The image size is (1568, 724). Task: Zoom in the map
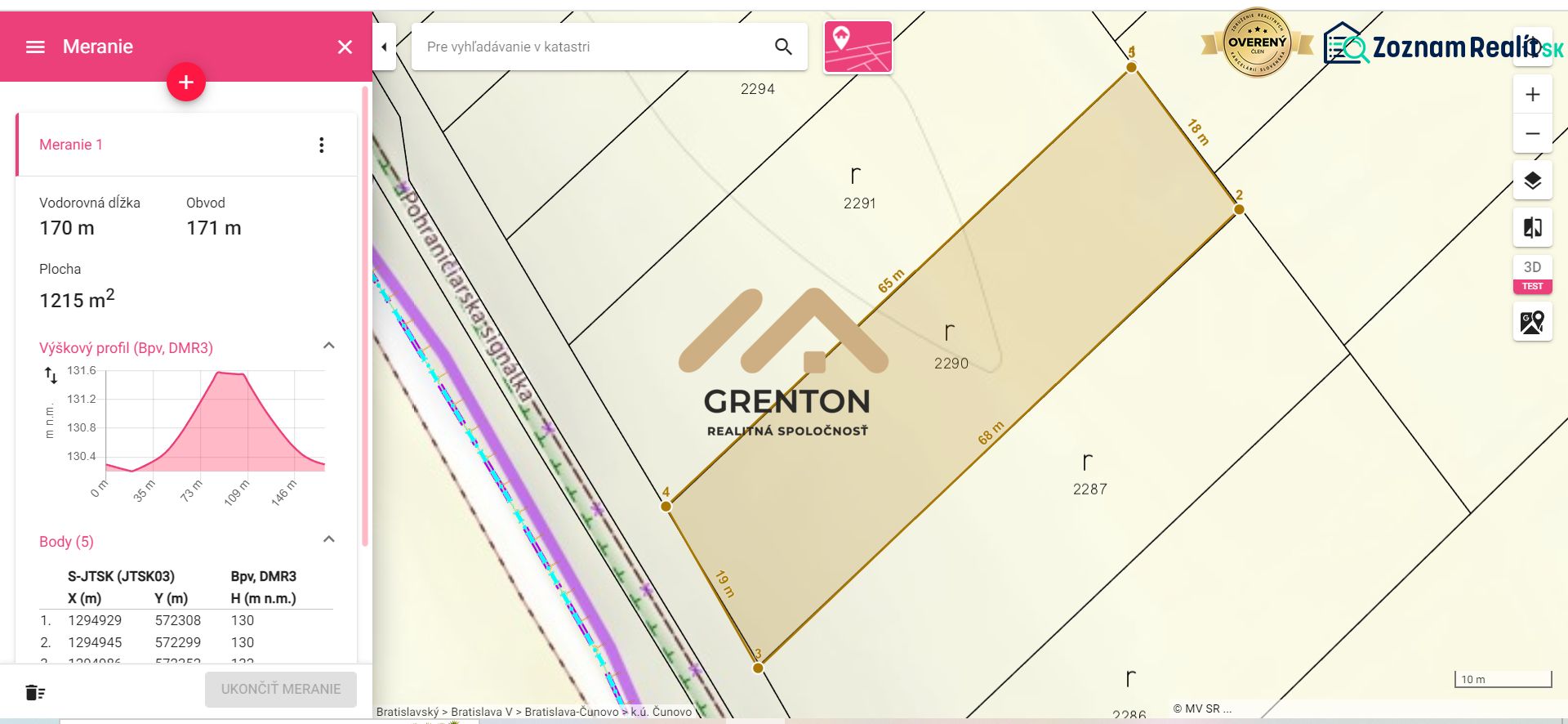tap(1532, 95)
